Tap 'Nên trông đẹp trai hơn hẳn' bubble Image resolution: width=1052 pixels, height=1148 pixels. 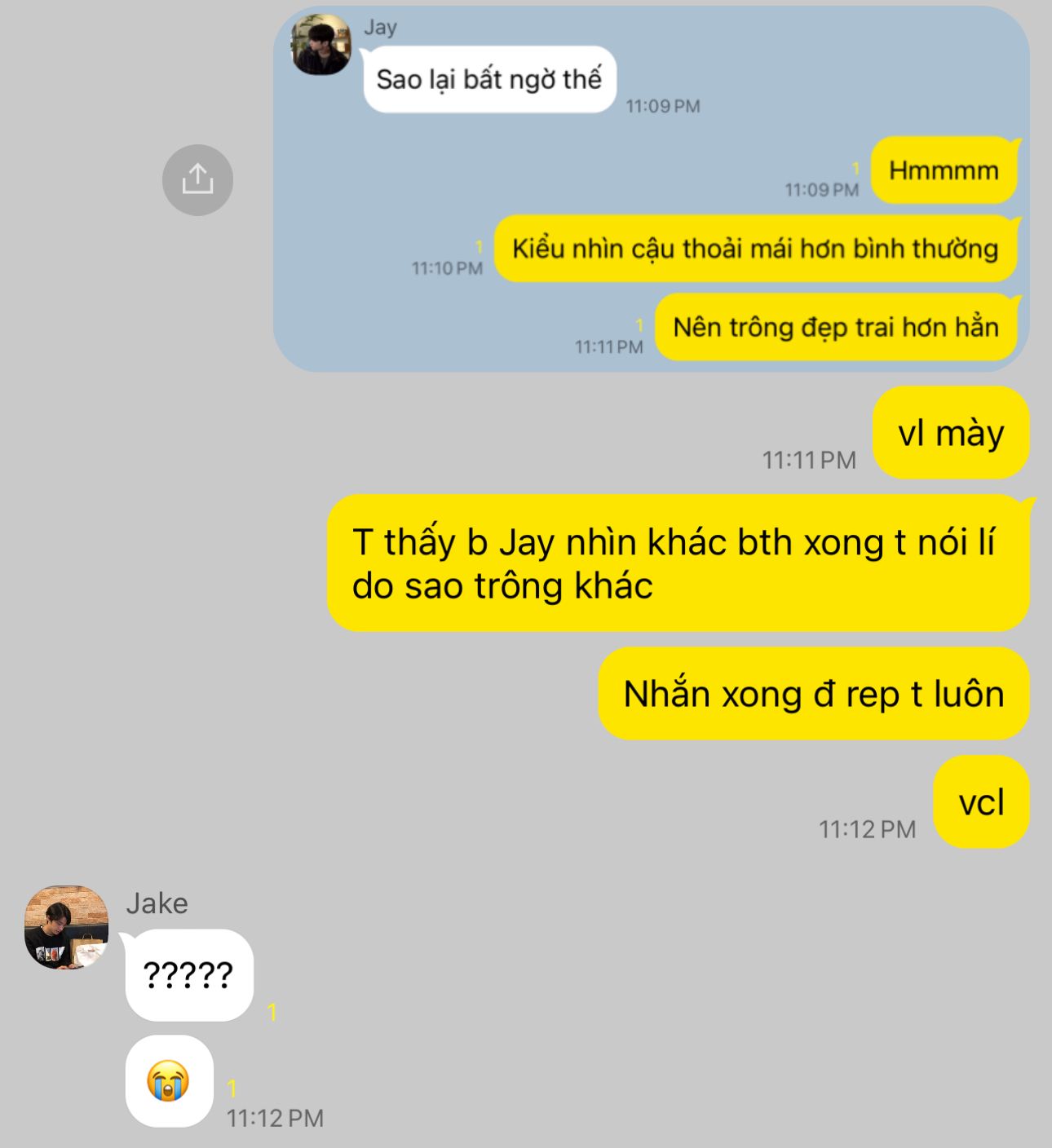point(837,327)
